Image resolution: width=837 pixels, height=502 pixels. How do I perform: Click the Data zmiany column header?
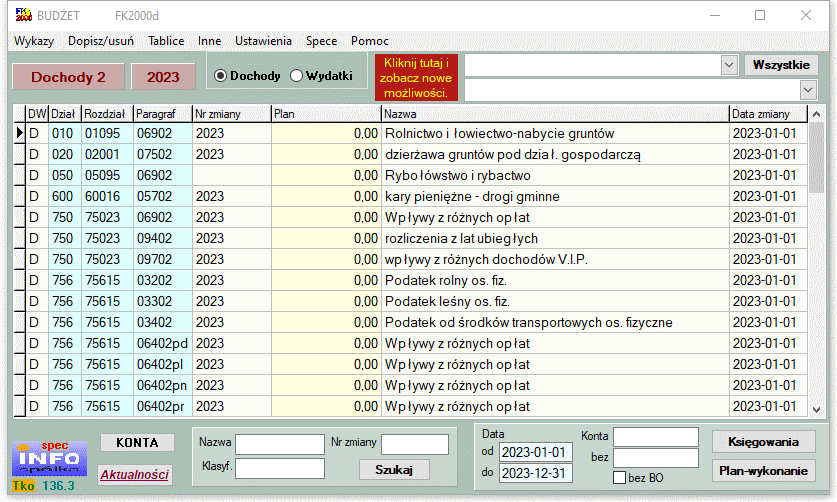(x=768, y=114)
